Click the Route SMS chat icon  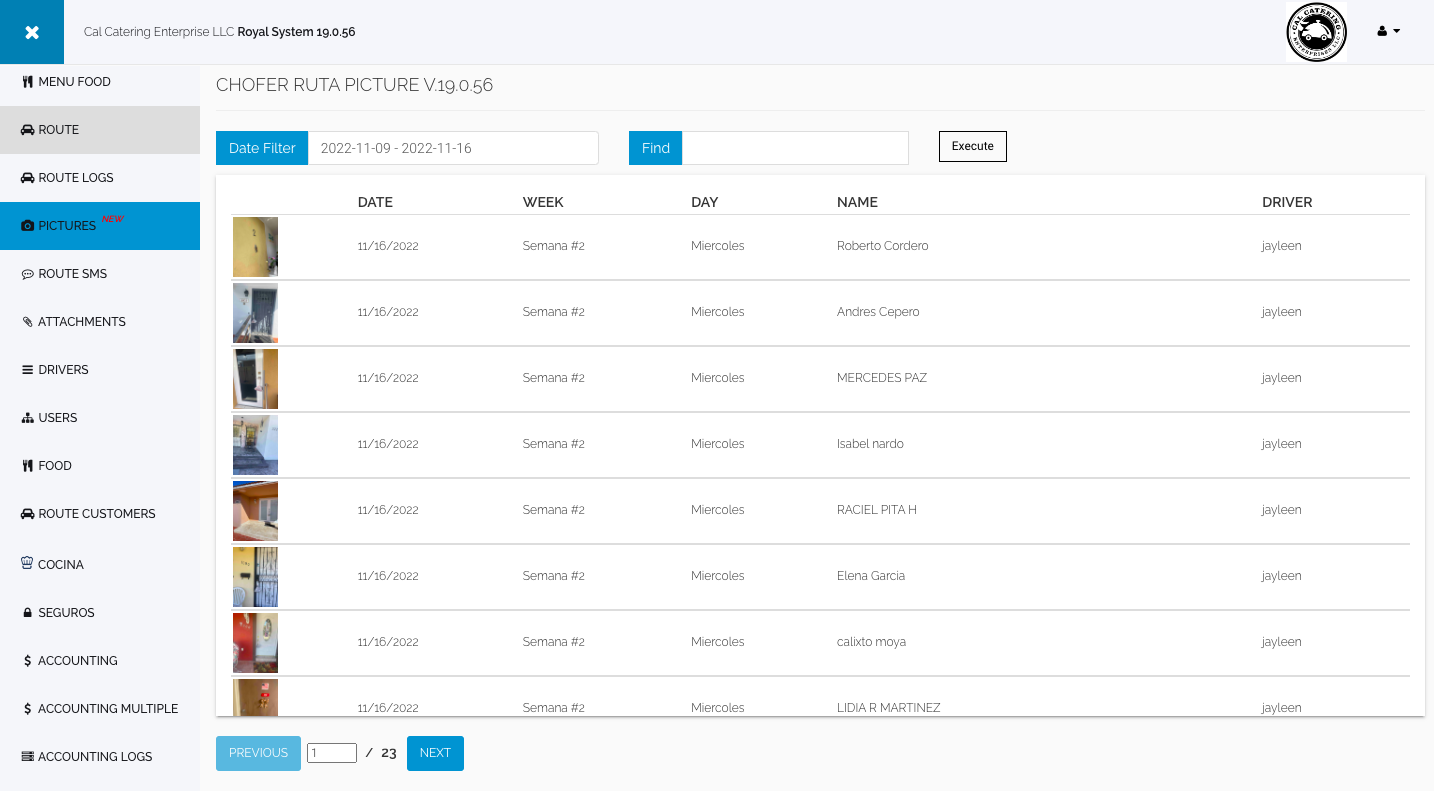27,274
